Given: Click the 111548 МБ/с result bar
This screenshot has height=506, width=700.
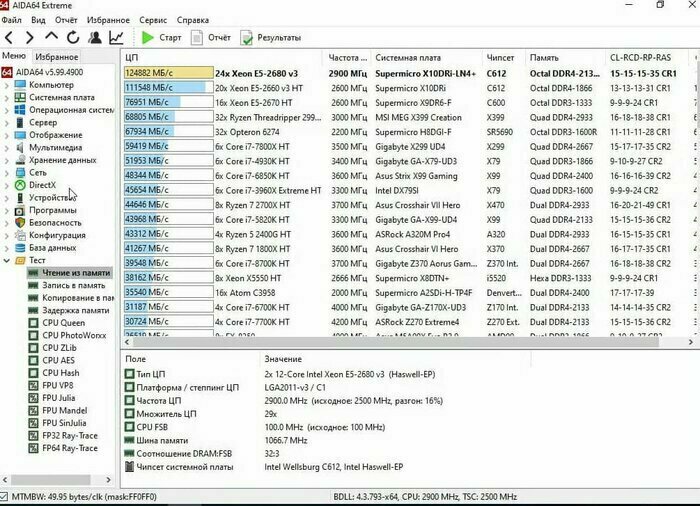Looking at the screenshot, I should pyautogui.click(x=169, y=88).
